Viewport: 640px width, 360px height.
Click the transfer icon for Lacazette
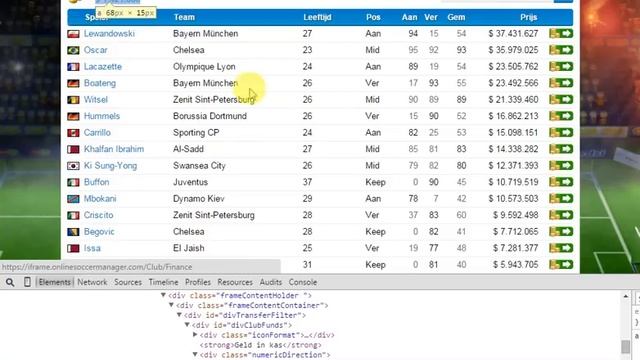click(561, 67)
